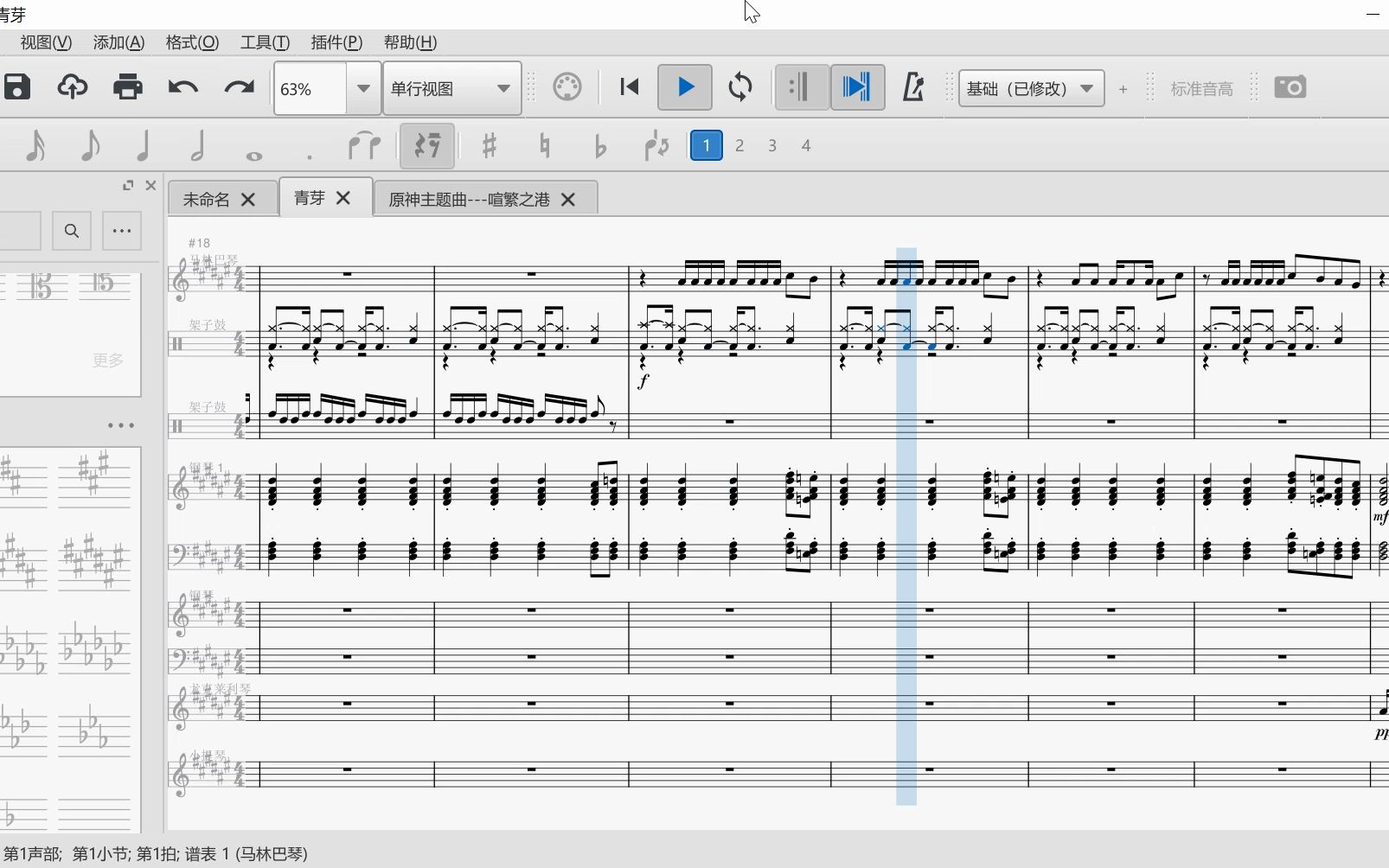Click the #18 rehearsal mark text

199,243
